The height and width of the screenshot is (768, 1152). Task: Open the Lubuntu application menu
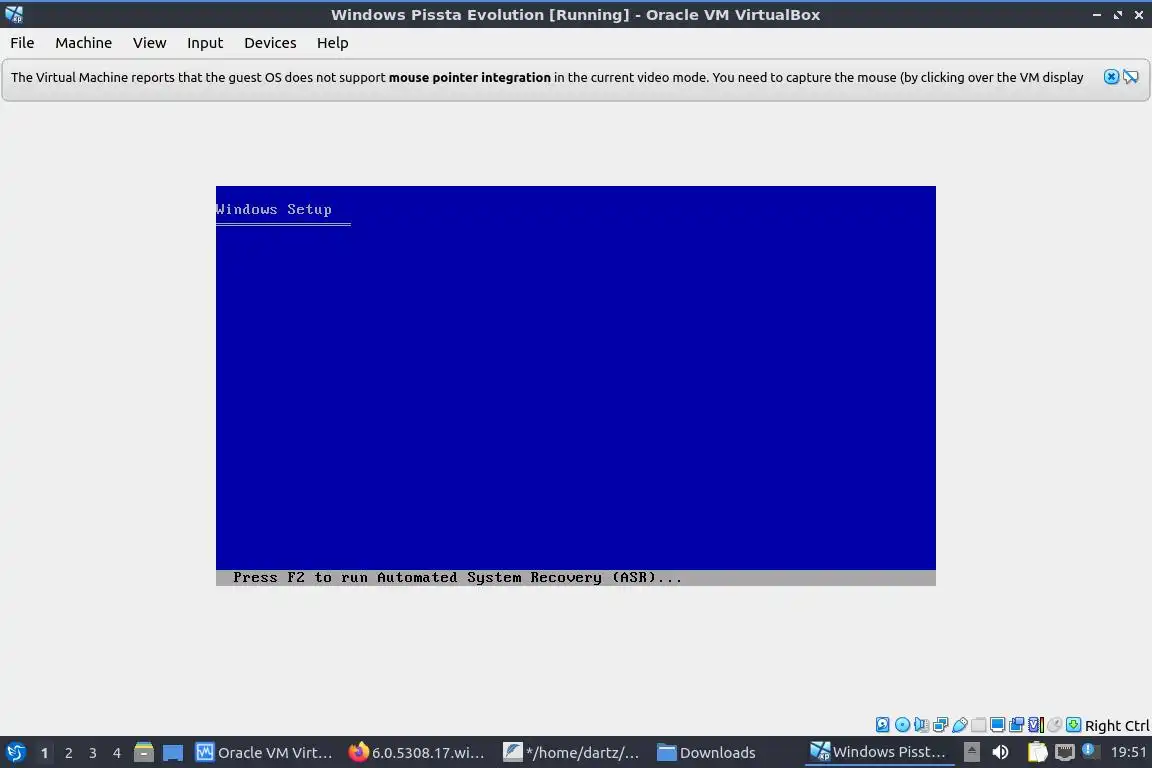(x=15, y=752)
